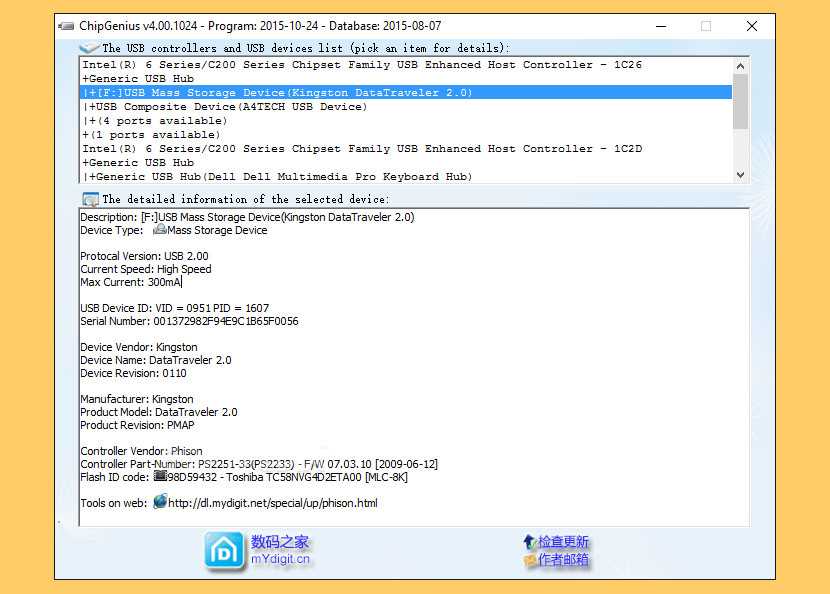
Task: Click the globe icon beside Tools on web
Action: (160, 502)
